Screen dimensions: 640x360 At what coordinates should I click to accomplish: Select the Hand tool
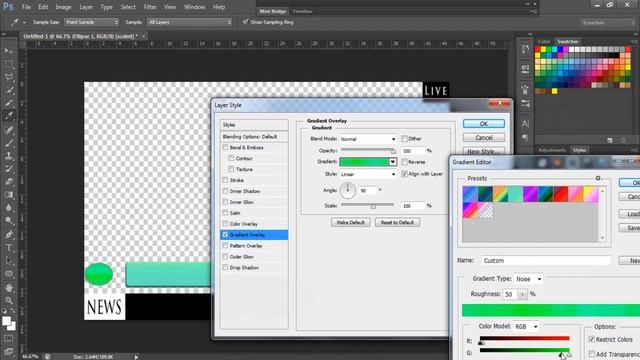point(9,288)
